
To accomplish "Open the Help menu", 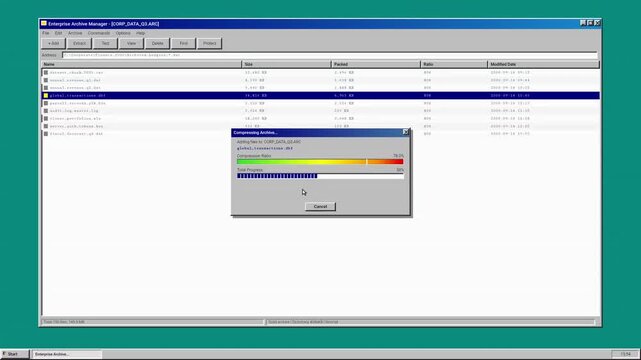I will (141, 33).
